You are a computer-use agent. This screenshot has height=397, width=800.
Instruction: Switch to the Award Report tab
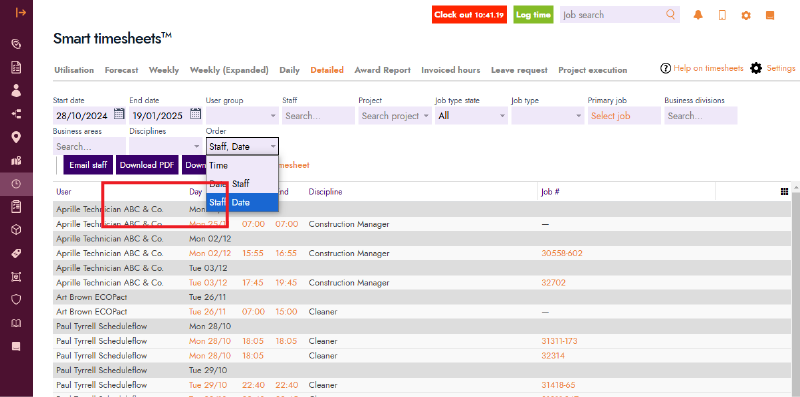(x=383, y=70)
